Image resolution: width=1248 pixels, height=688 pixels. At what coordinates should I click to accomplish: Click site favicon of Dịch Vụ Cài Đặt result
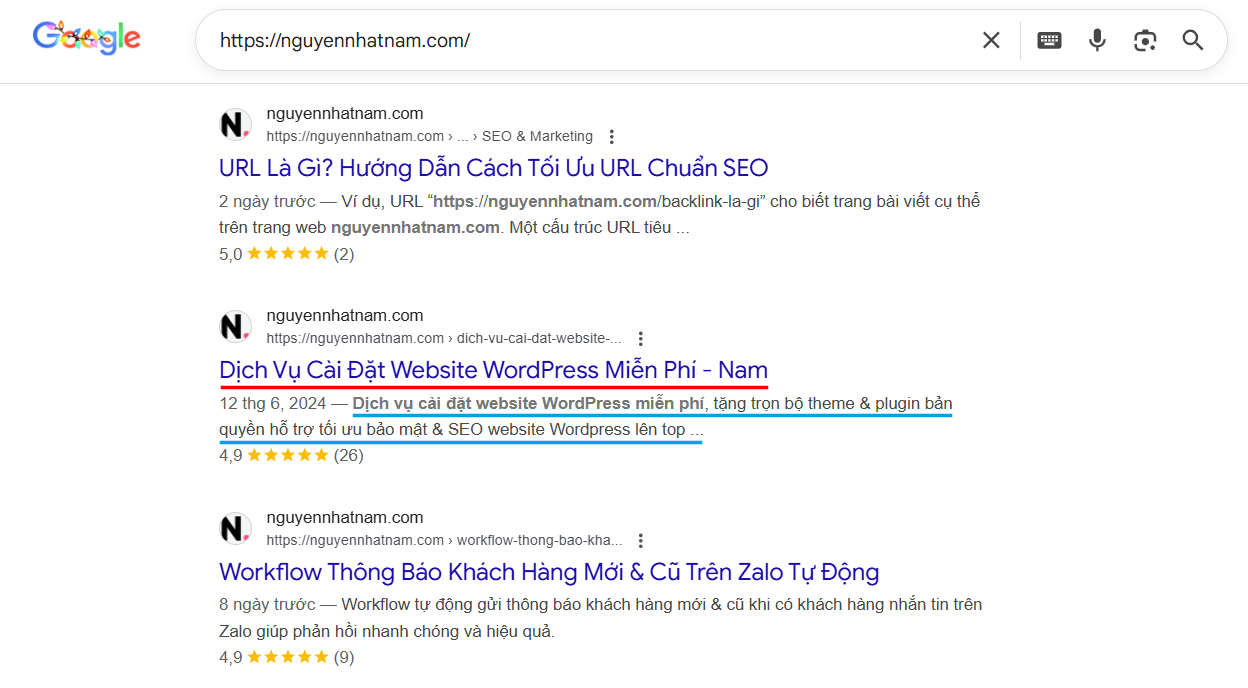235,327
